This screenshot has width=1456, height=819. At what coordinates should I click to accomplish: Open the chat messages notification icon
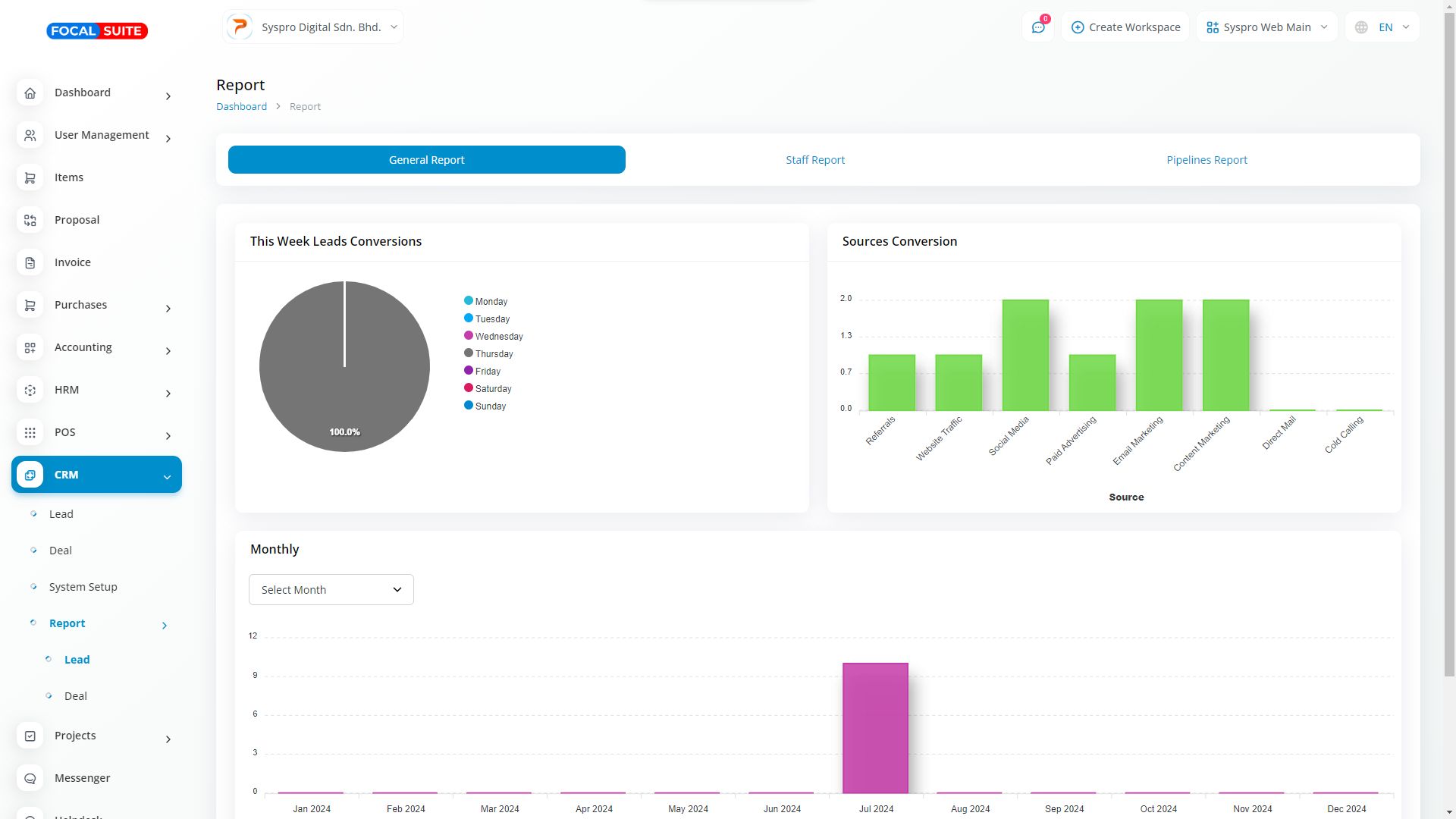click(x=1038, y=27)
